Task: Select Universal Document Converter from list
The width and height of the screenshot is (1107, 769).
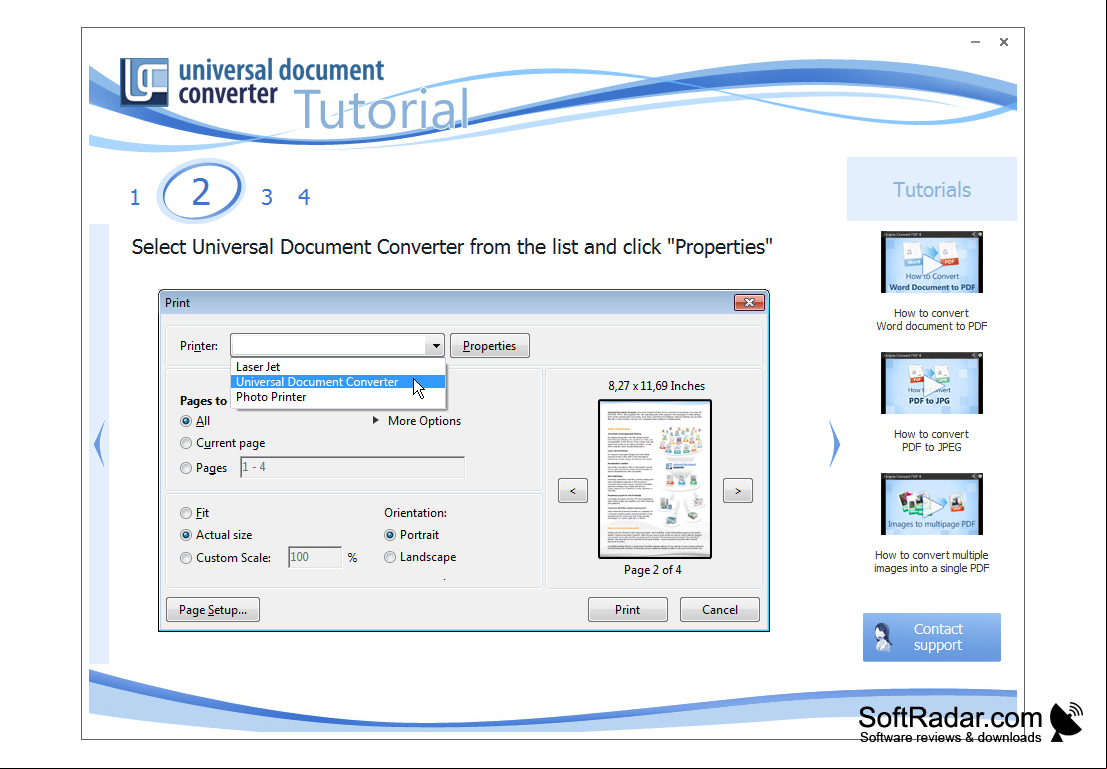Action: click(338, 382)
